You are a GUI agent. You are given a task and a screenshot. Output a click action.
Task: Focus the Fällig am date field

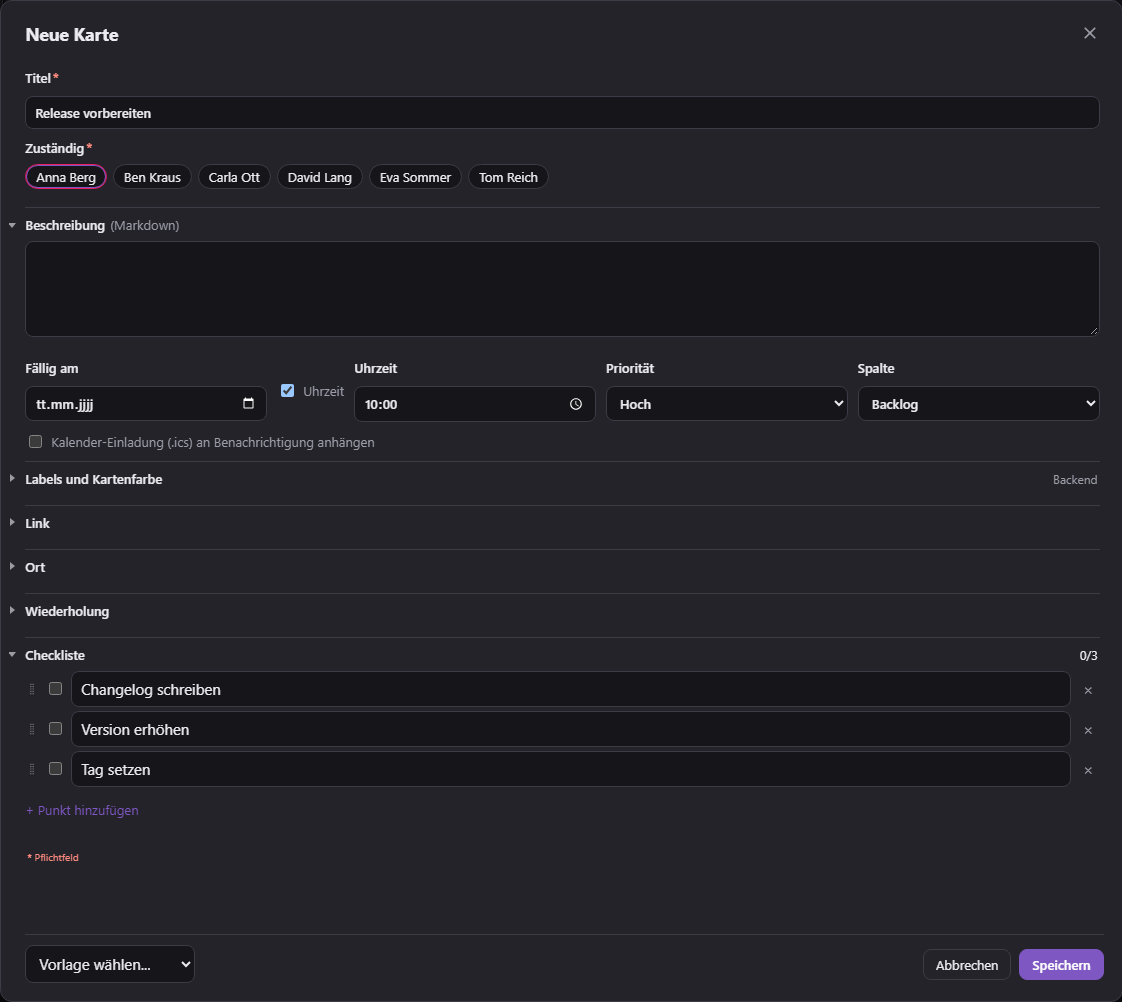coord(146,404)
